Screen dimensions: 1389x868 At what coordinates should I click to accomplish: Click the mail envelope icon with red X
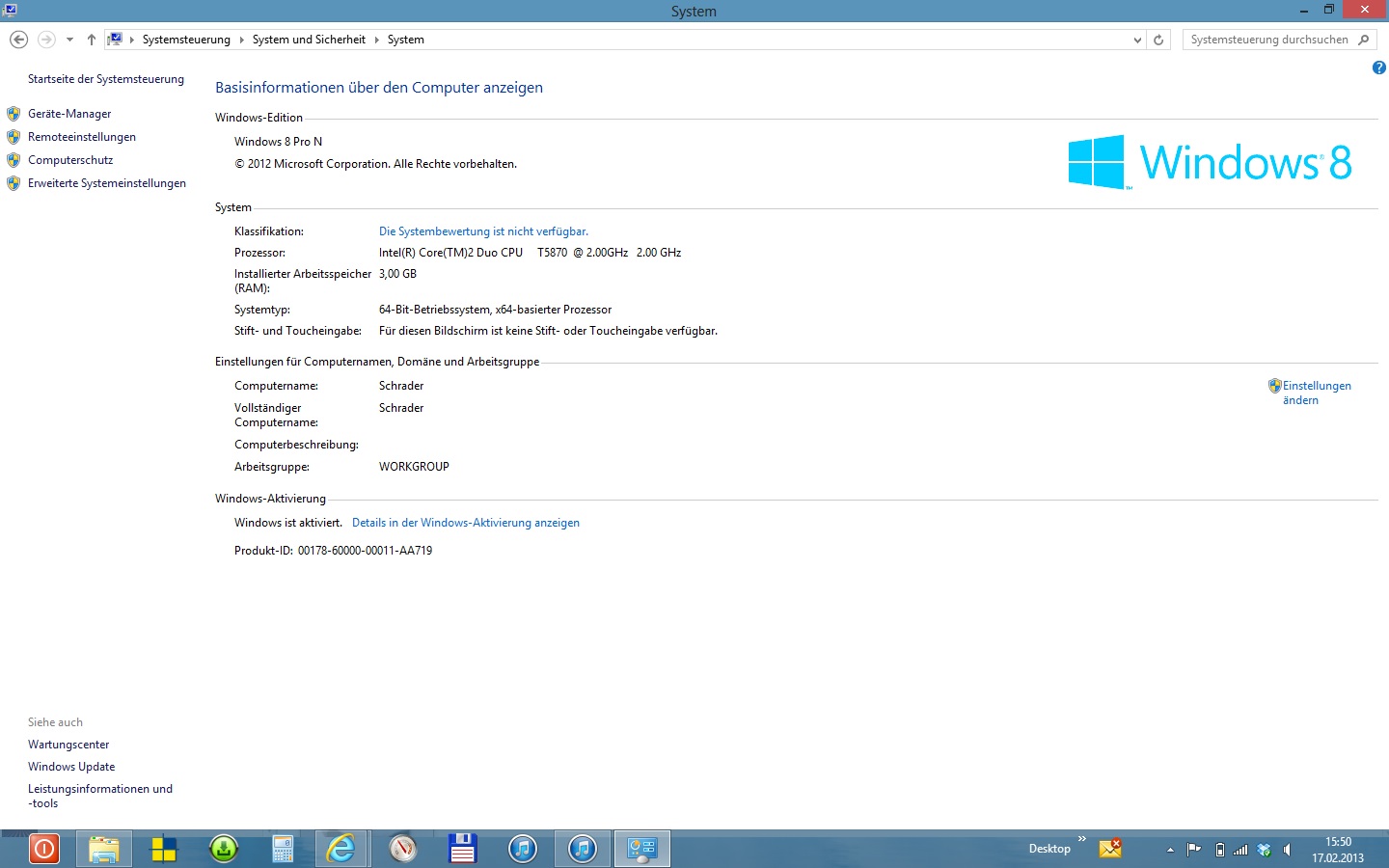(x=1111, y=849)
